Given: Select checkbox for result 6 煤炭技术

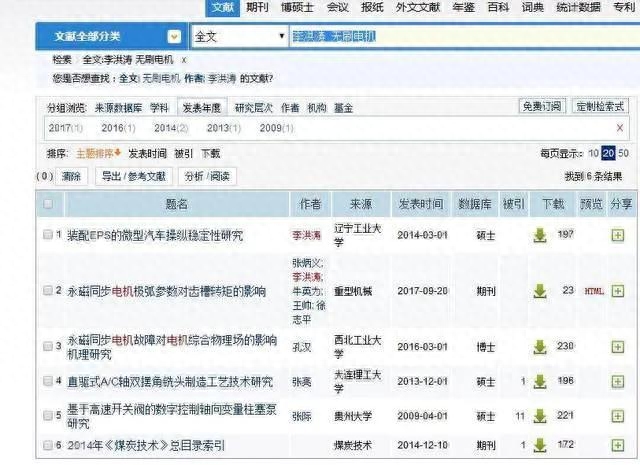Looking at the screenshot, I should pos(47,443).
